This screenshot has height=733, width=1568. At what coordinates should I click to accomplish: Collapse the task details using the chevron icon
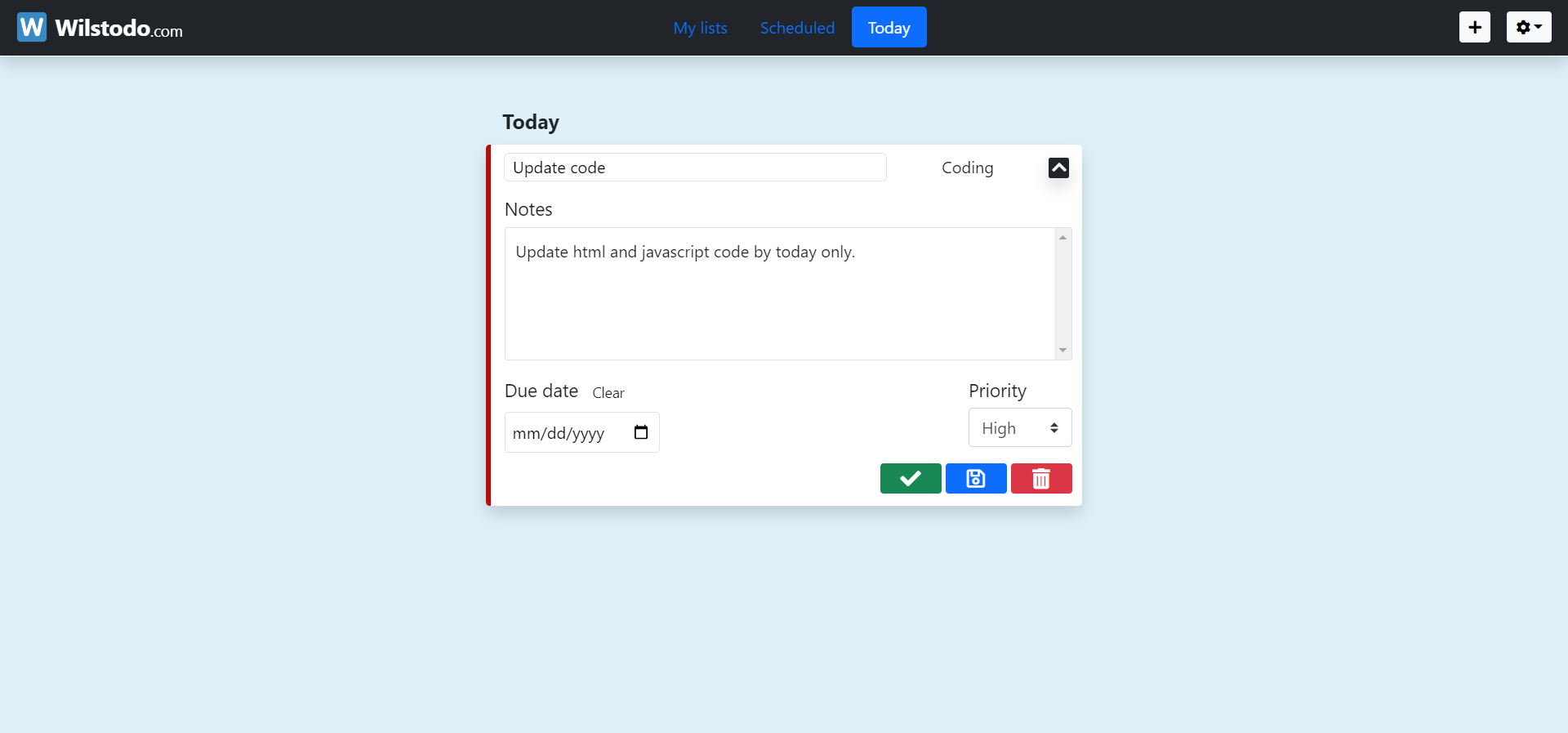point(1058,168)
